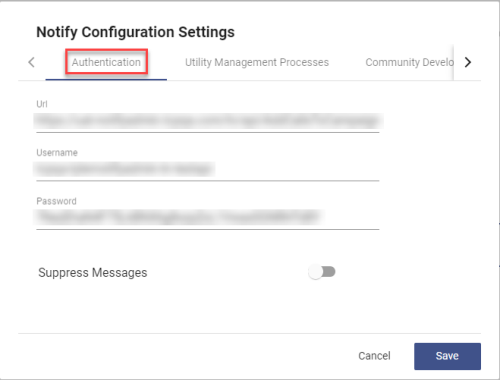Click the Notify Configuration Settings heading
The height and width of the screenshot is (380, 500).
(x=135, y=32)
